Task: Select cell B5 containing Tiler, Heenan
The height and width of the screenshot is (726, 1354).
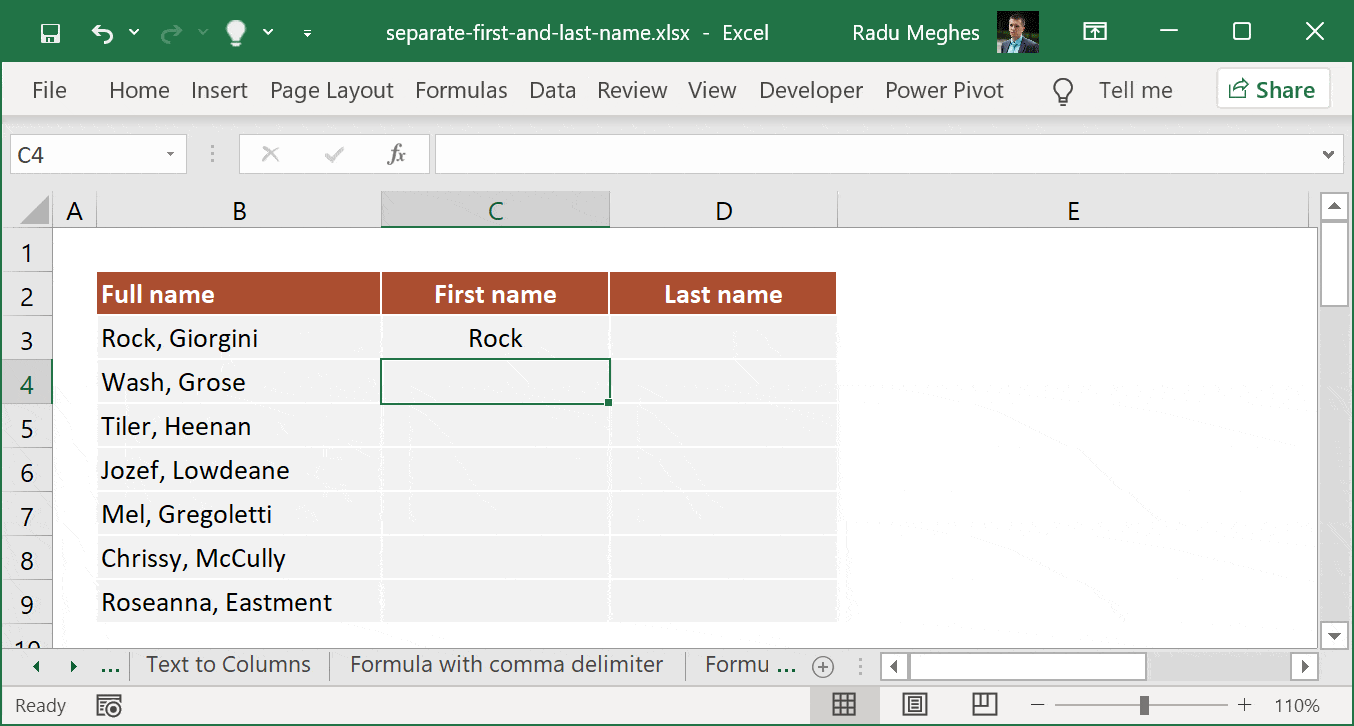Action: (x=239, y=425)
